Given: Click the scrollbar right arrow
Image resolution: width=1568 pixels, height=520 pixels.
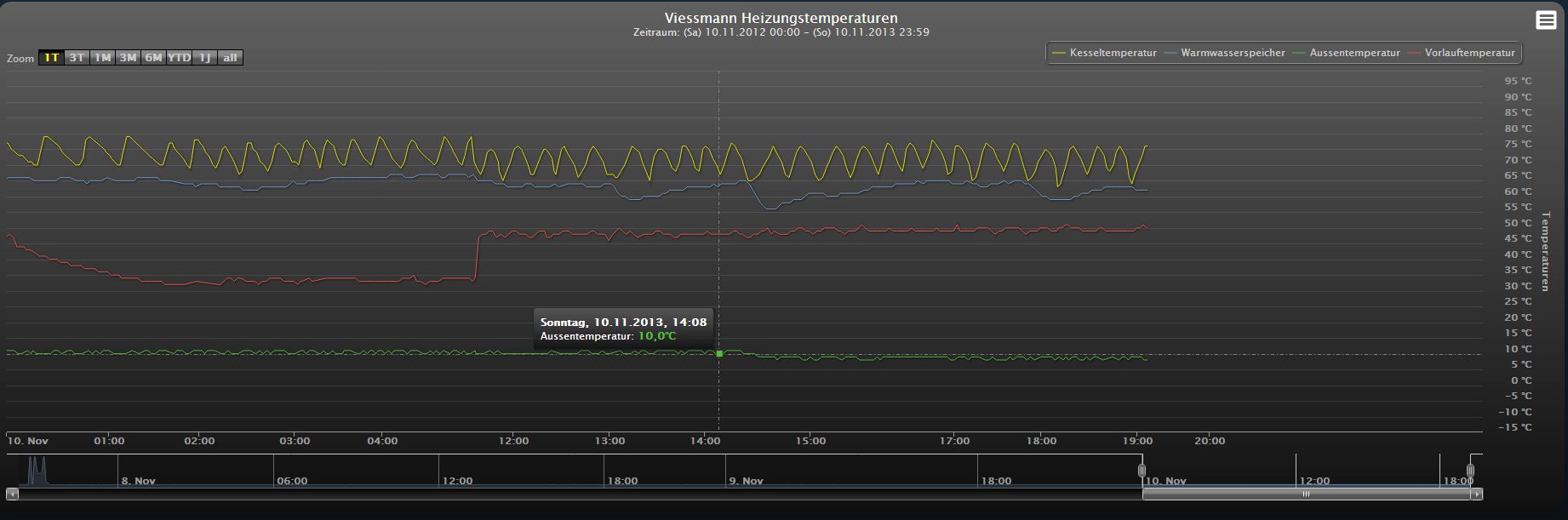Looking at the screenshot, I should click(x=1478, y=494).
